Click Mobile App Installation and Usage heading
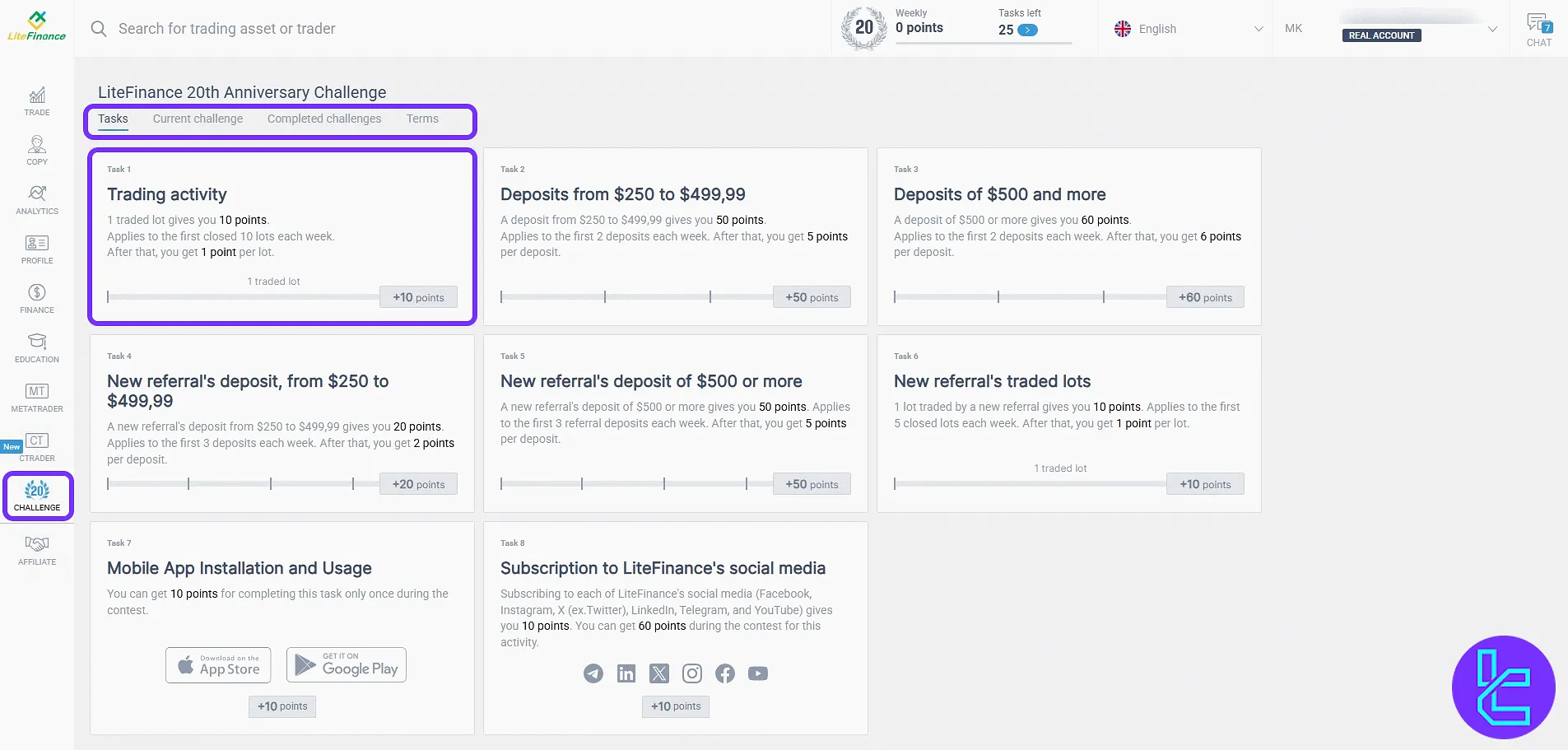Viewport: 1568px width, 750px height. [x=240, y=568]
